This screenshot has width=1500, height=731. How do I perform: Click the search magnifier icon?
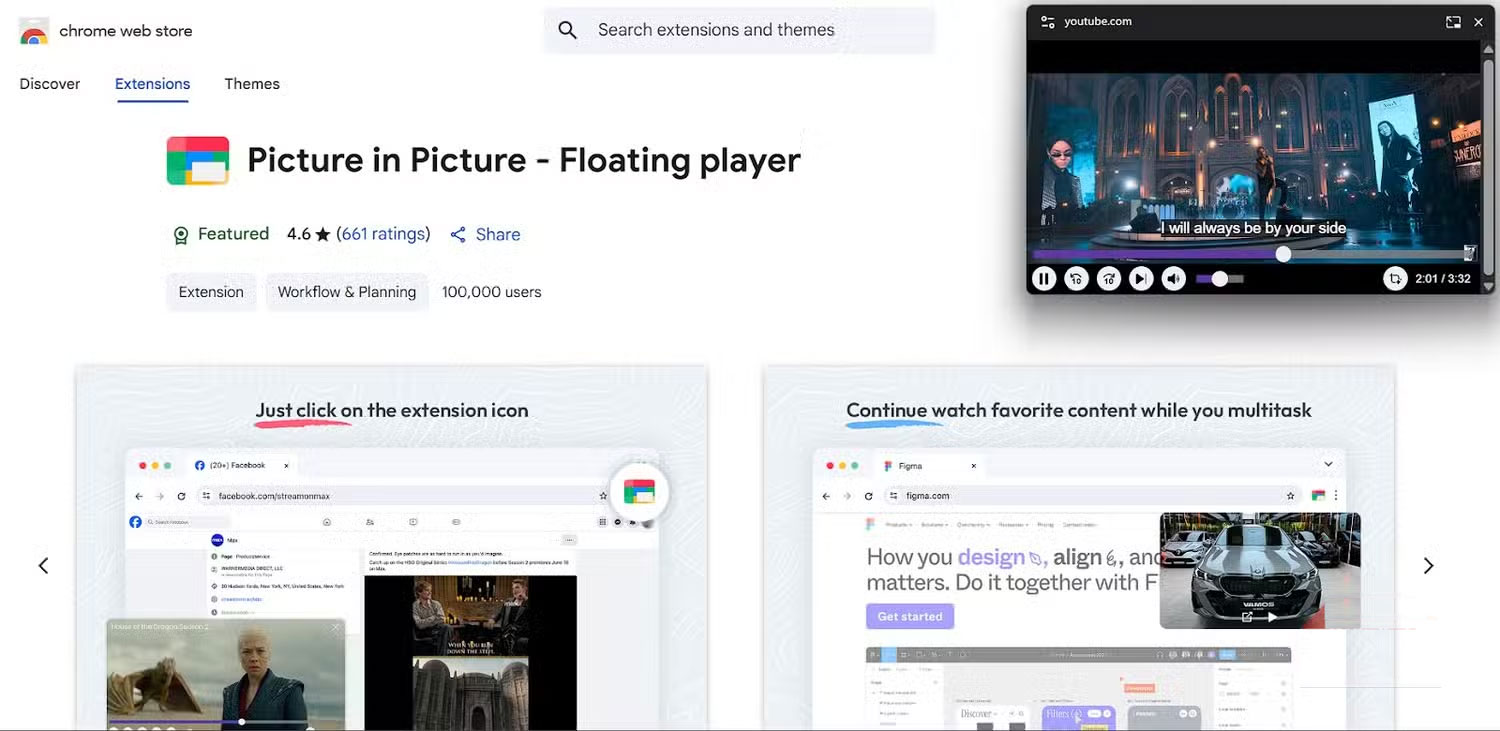(567, 30)
